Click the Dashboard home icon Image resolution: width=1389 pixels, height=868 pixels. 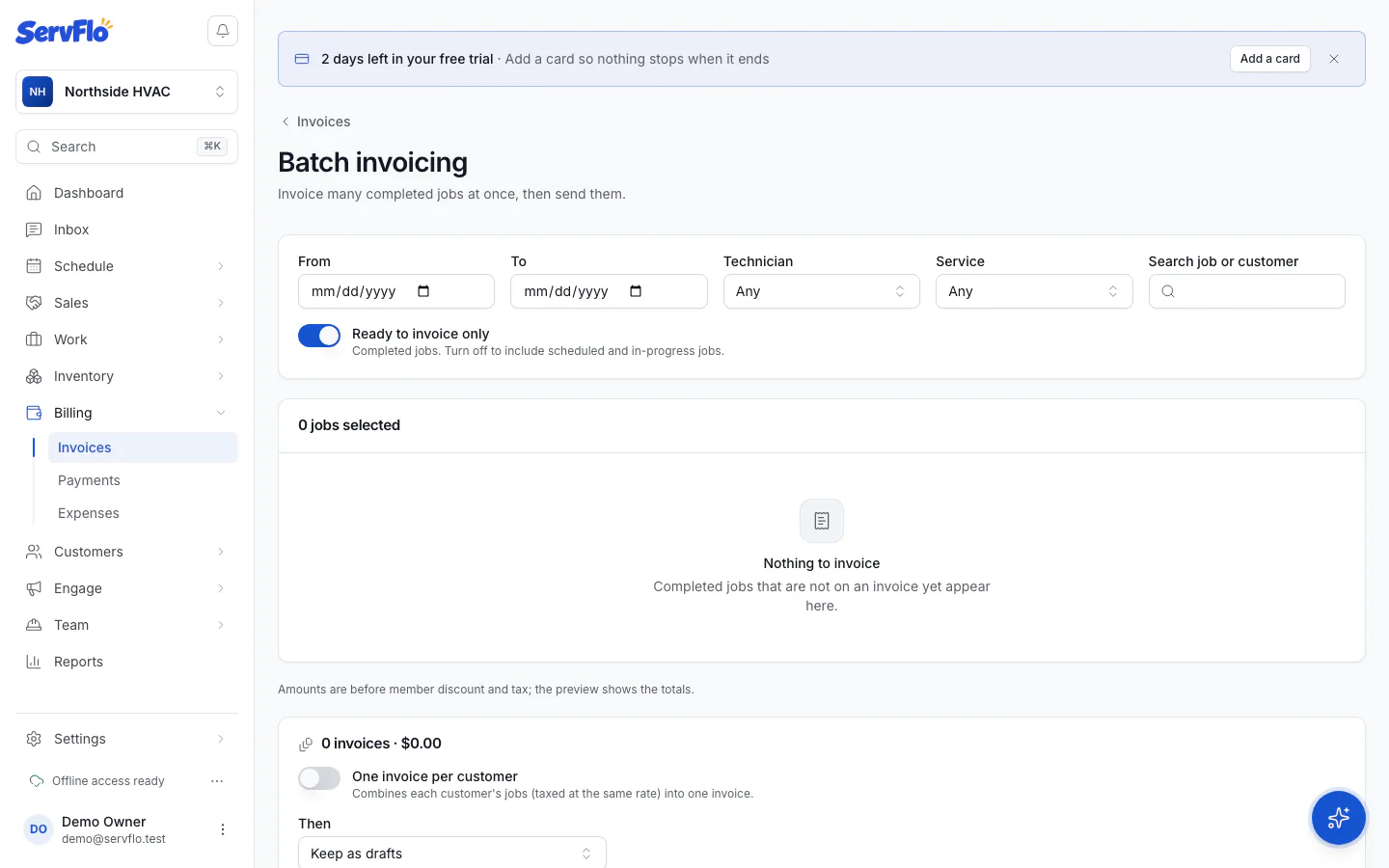(34, 193)
